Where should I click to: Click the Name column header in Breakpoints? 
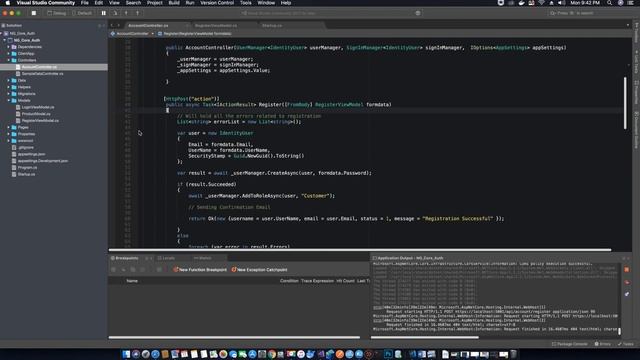pos(132,281)
